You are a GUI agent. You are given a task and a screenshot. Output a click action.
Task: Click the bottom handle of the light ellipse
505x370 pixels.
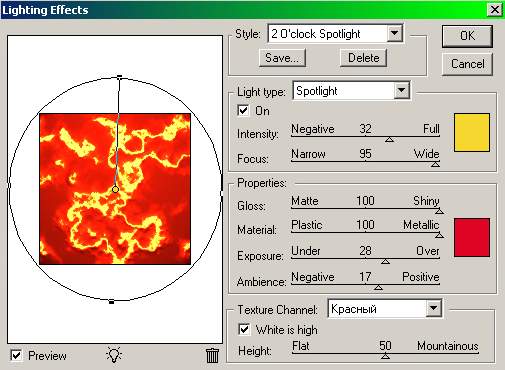[x=112, y=302]
